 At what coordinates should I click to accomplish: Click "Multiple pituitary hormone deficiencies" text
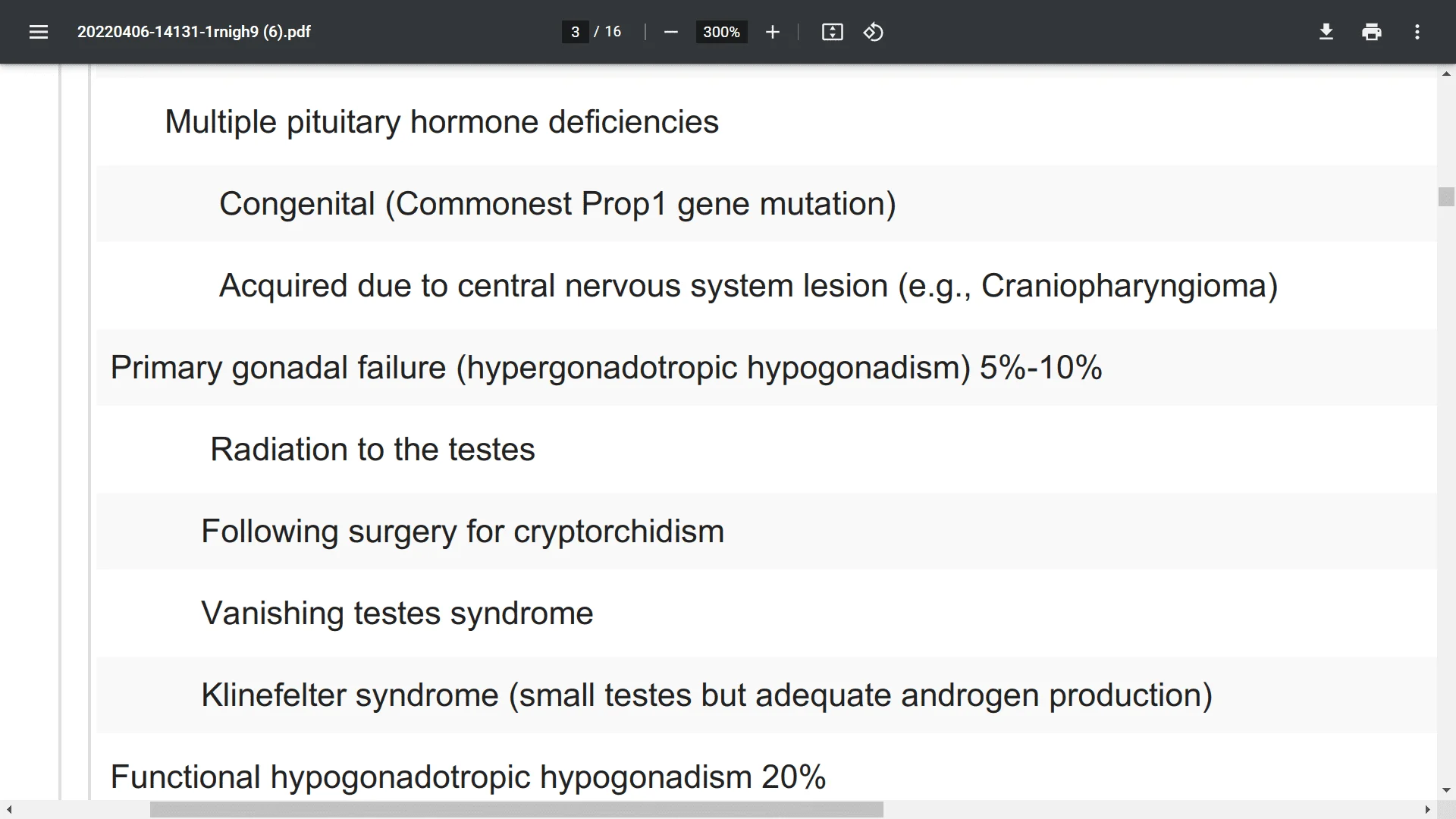[x=441, y=121]
